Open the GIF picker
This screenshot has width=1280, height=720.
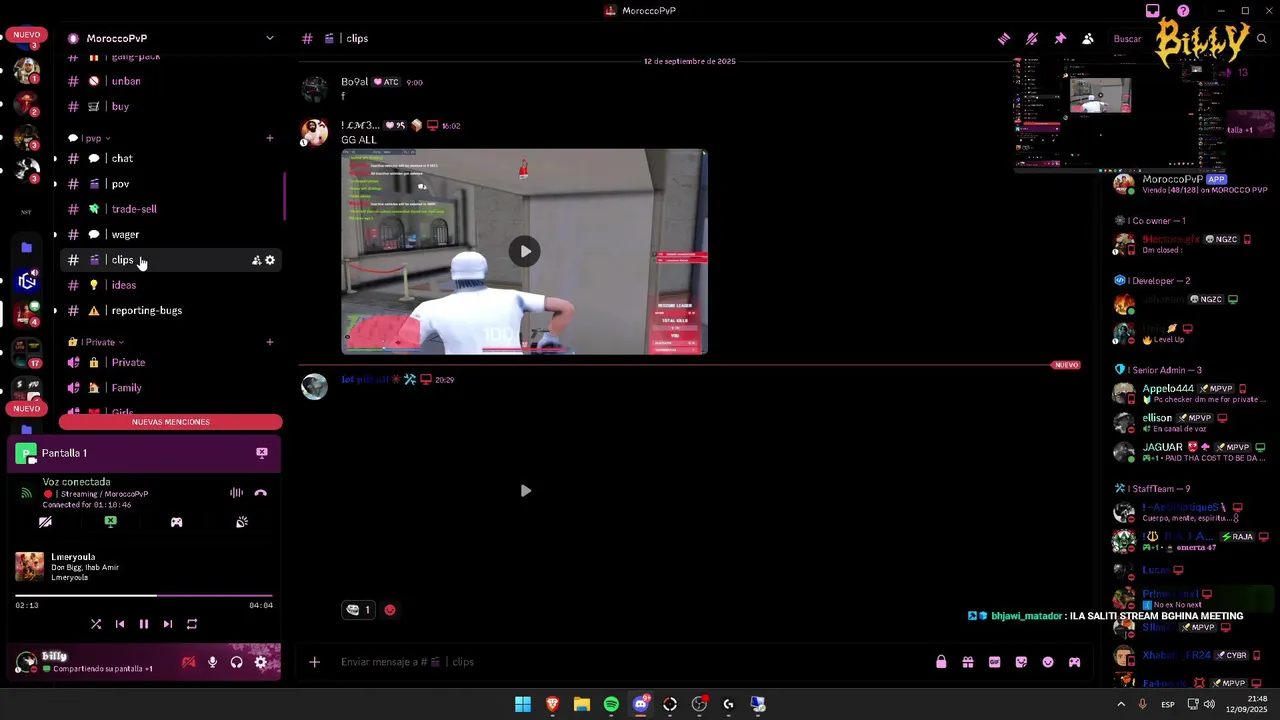[994, 662]
